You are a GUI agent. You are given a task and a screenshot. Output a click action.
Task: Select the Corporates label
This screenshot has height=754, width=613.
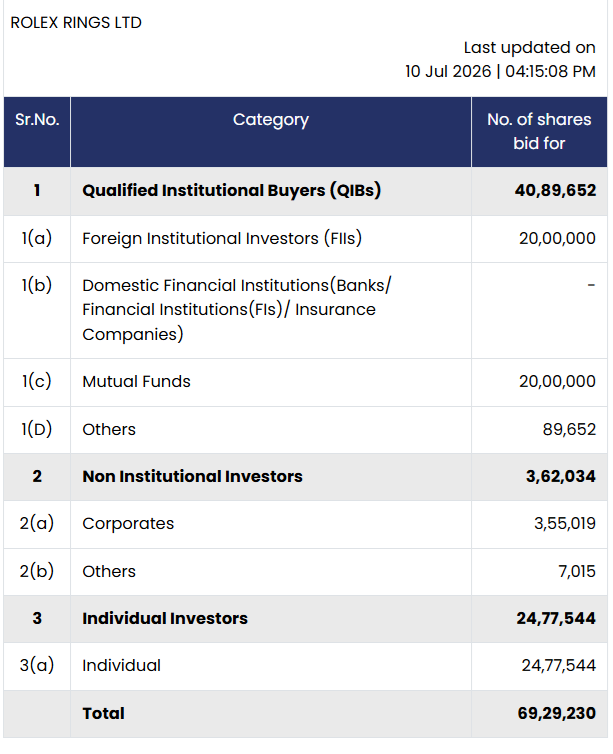click(x=128, y=523)
